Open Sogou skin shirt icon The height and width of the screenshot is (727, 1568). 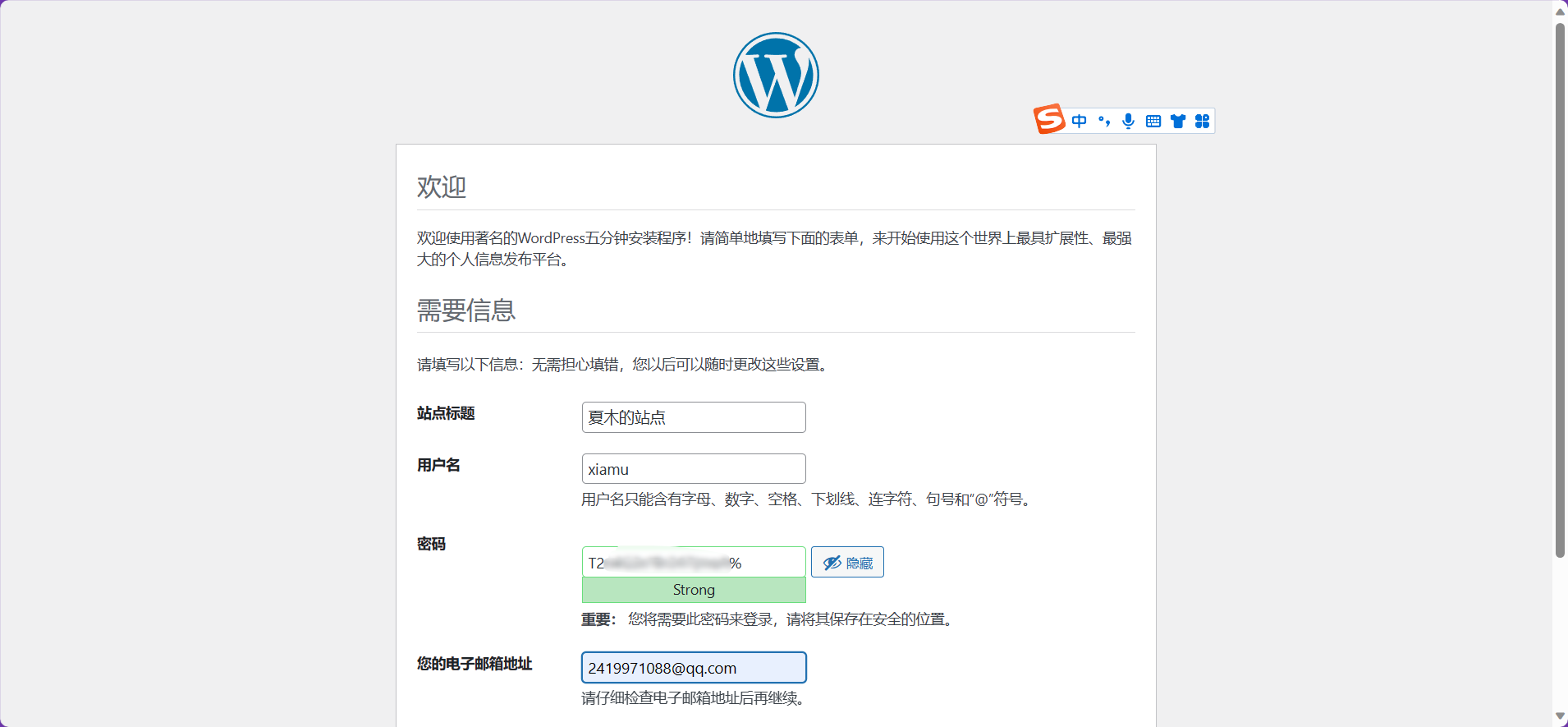(x=1178, y=122)
